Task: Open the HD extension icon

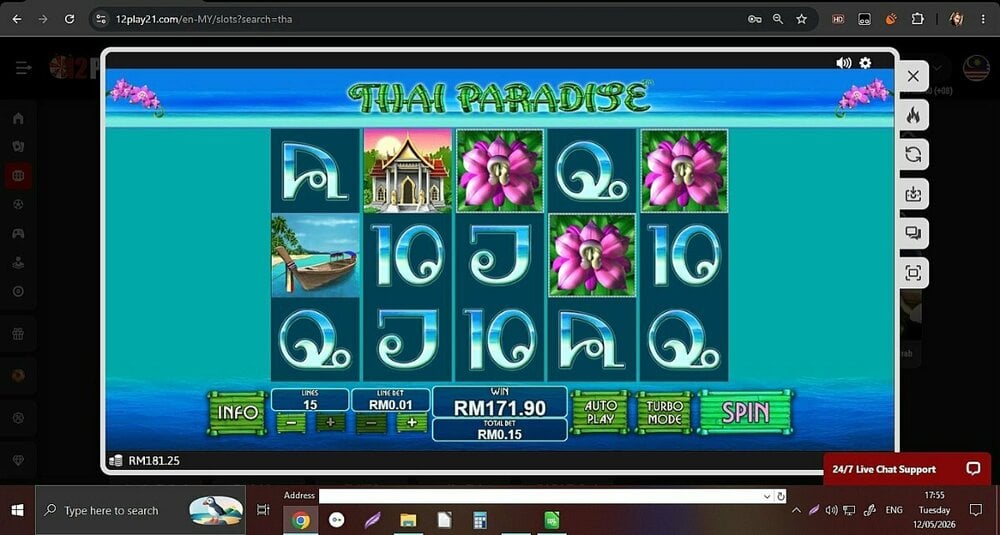Action: point(838,19)
